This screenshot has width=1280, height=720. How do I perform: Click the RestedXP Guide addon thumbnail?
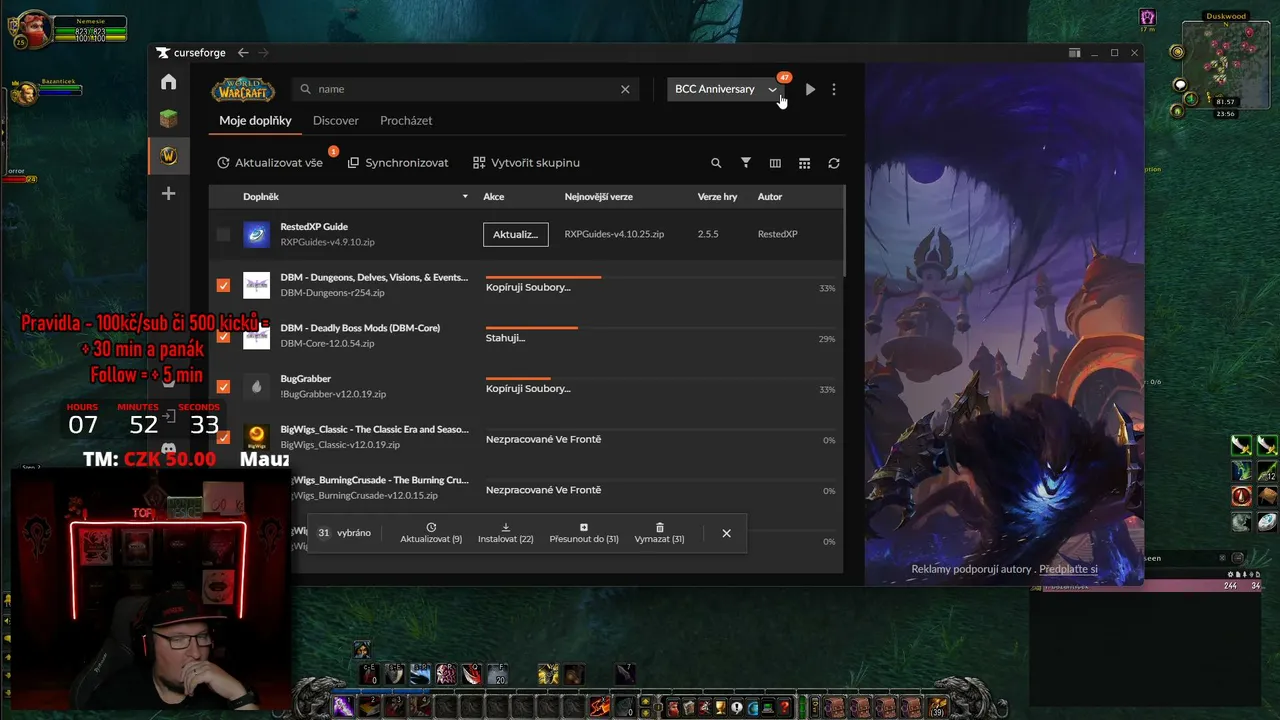257,234
